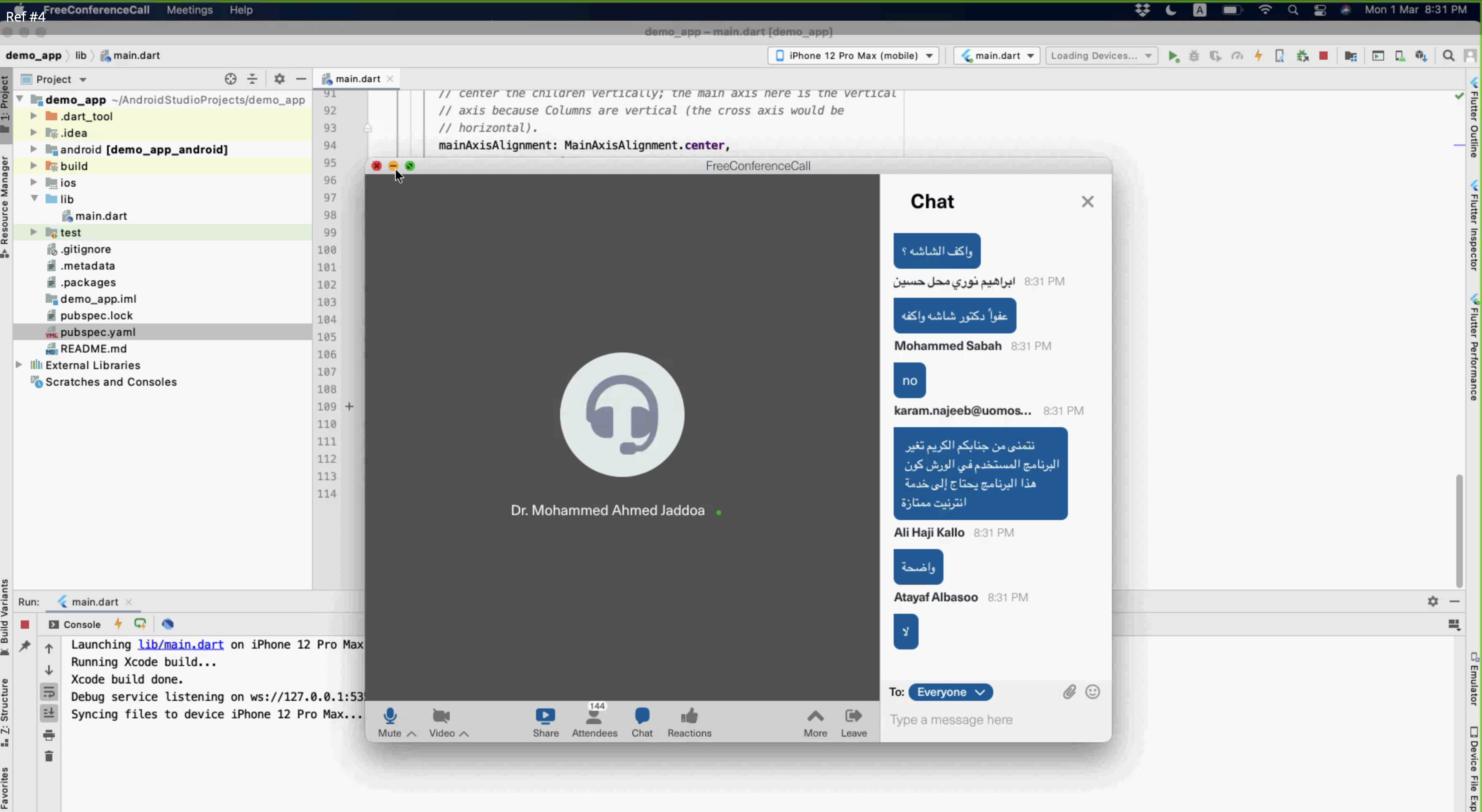Click the attach file paperclip icon

[x=1069, y=692]
